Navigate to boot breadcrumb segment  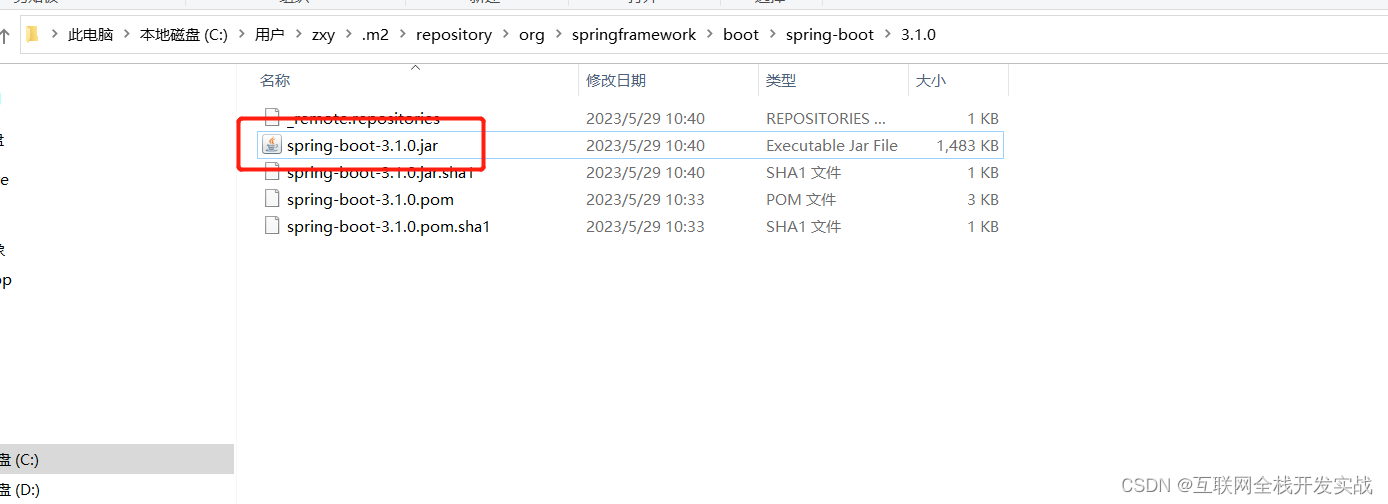[741, 35]
